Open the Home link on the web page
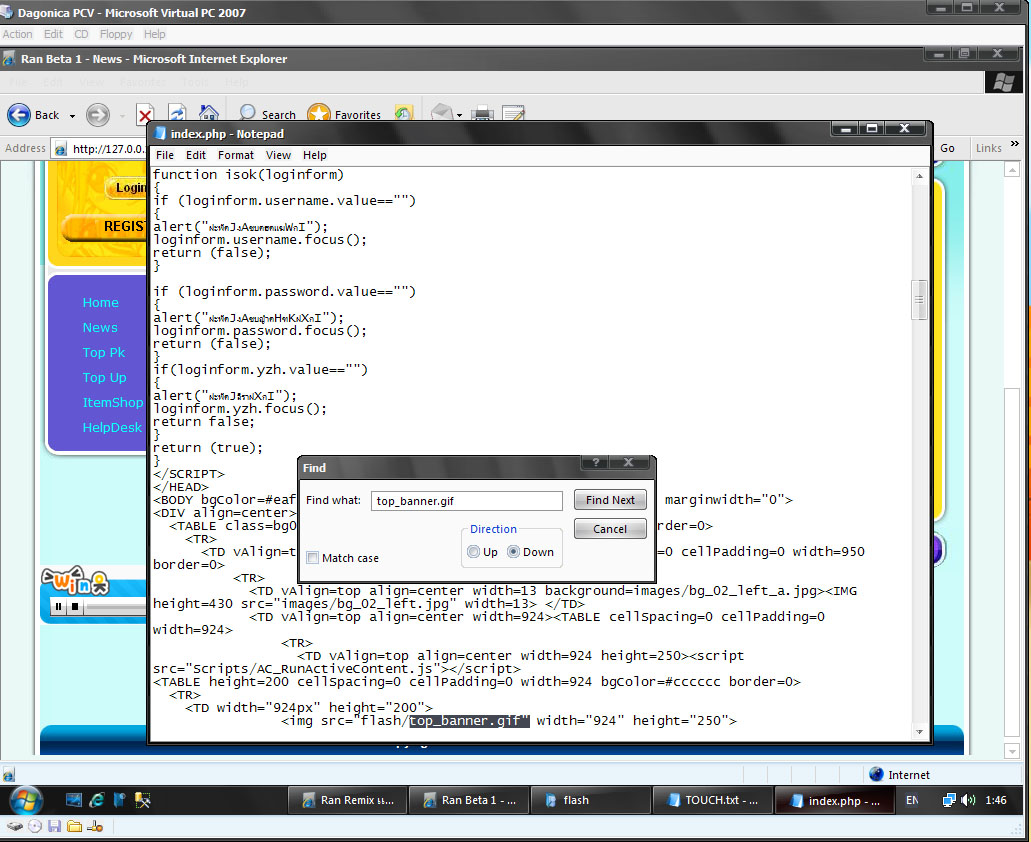The image size is (1031, 842). (x=101, y=302)
